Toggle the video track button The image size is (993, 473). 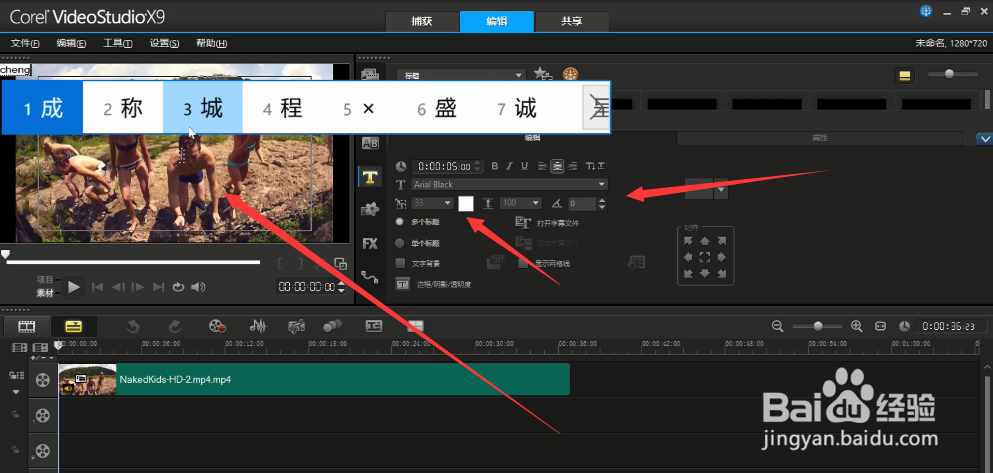[42, 380]
